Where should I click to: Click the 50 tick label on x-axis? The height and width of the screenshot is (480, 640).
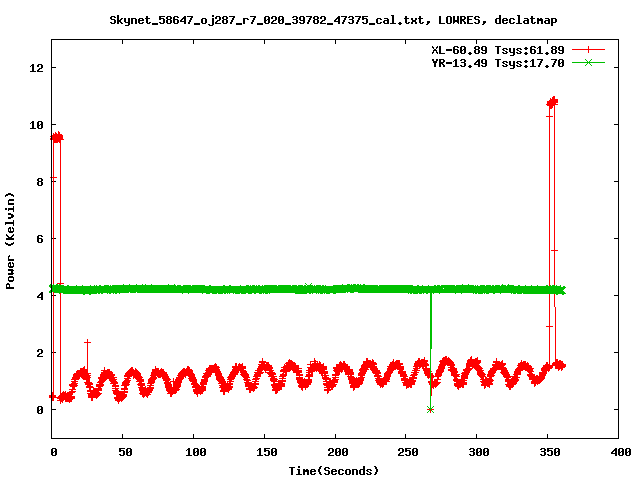point(123,453)
